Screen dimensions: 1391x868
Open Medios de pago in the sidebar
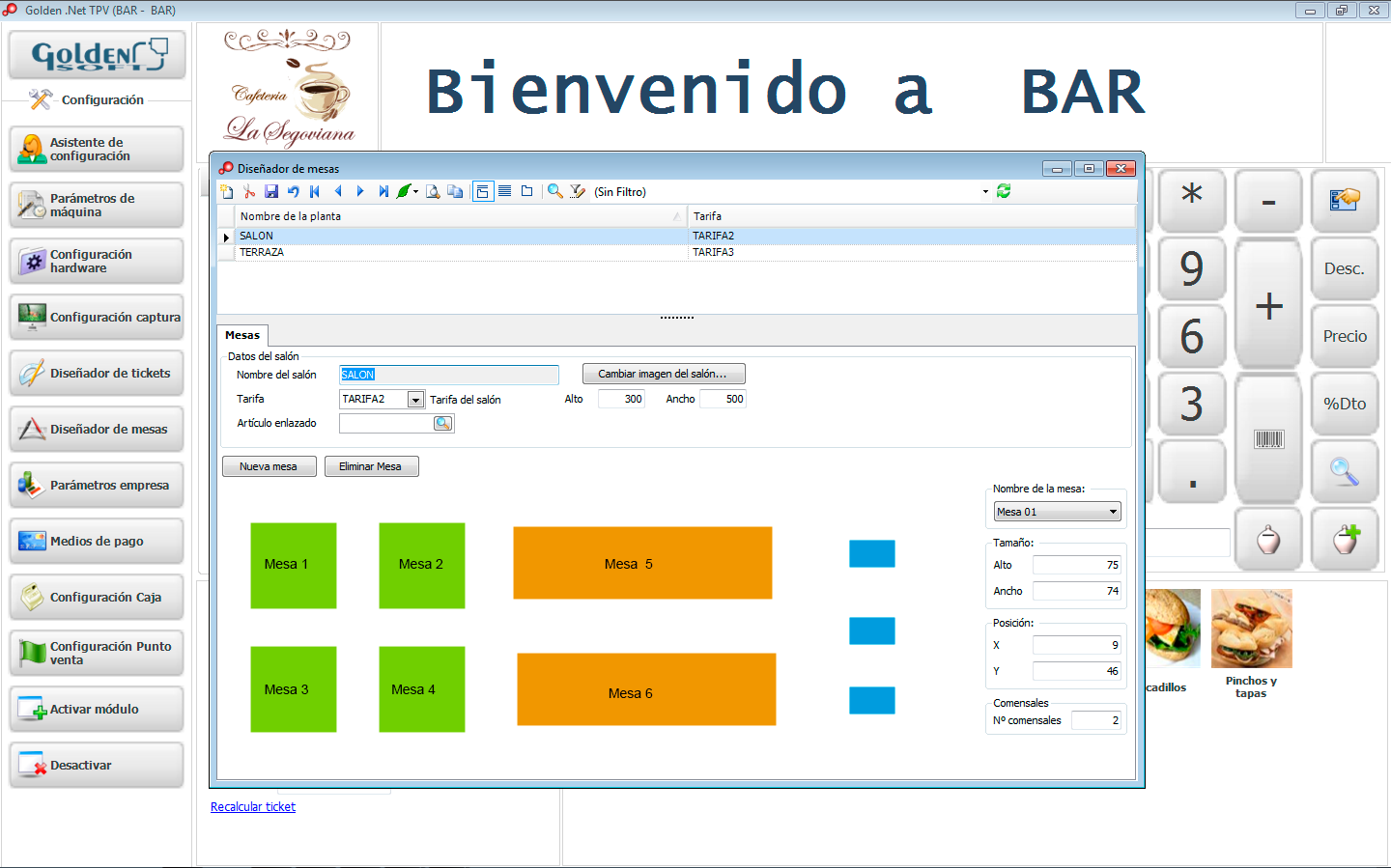click(x=97, y=541)
